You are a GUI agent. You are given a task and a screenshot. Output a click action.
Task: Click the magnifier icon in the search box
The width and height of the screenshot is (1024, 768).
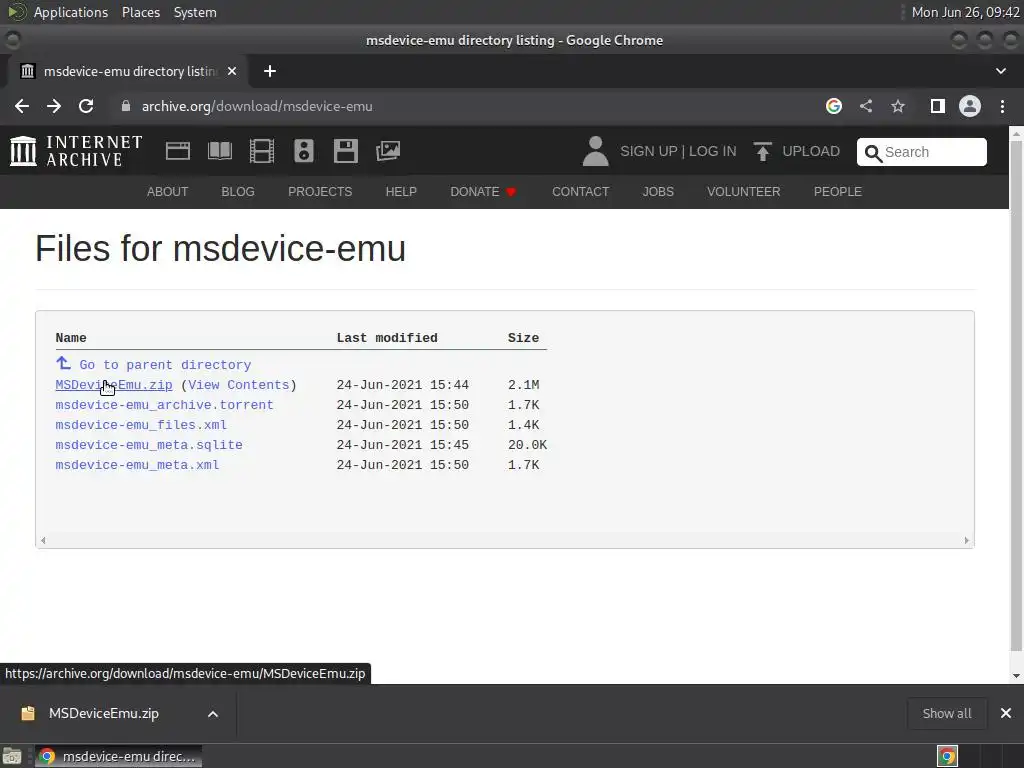coord(873,153)
